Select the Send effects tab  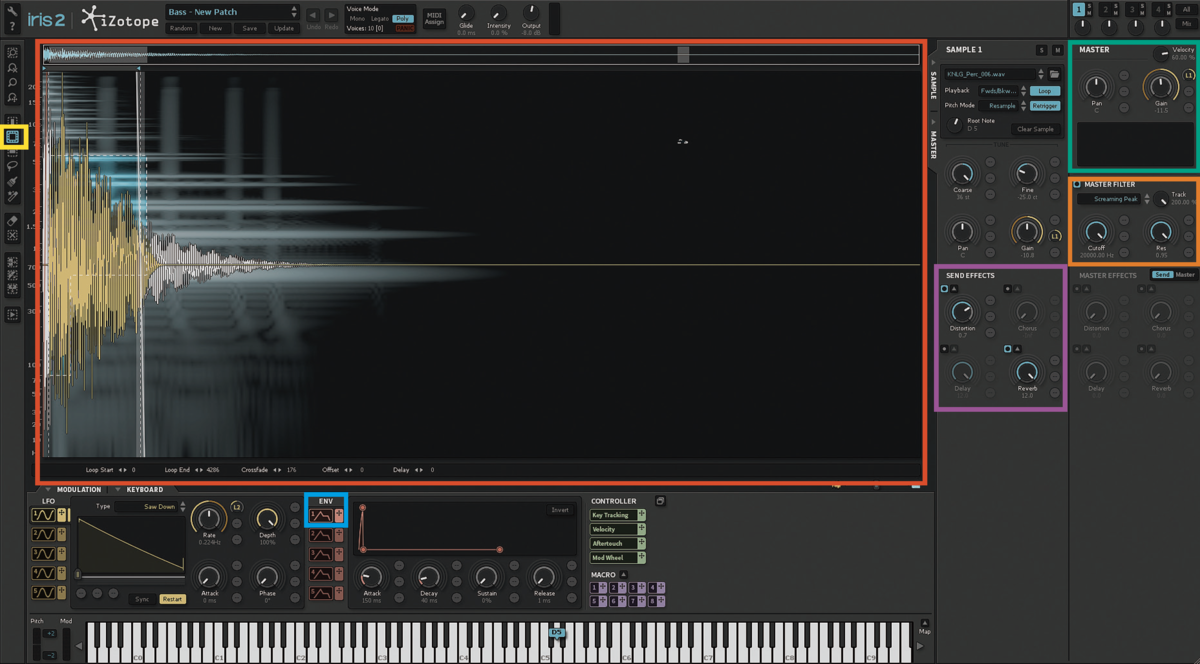[1161, 274]
